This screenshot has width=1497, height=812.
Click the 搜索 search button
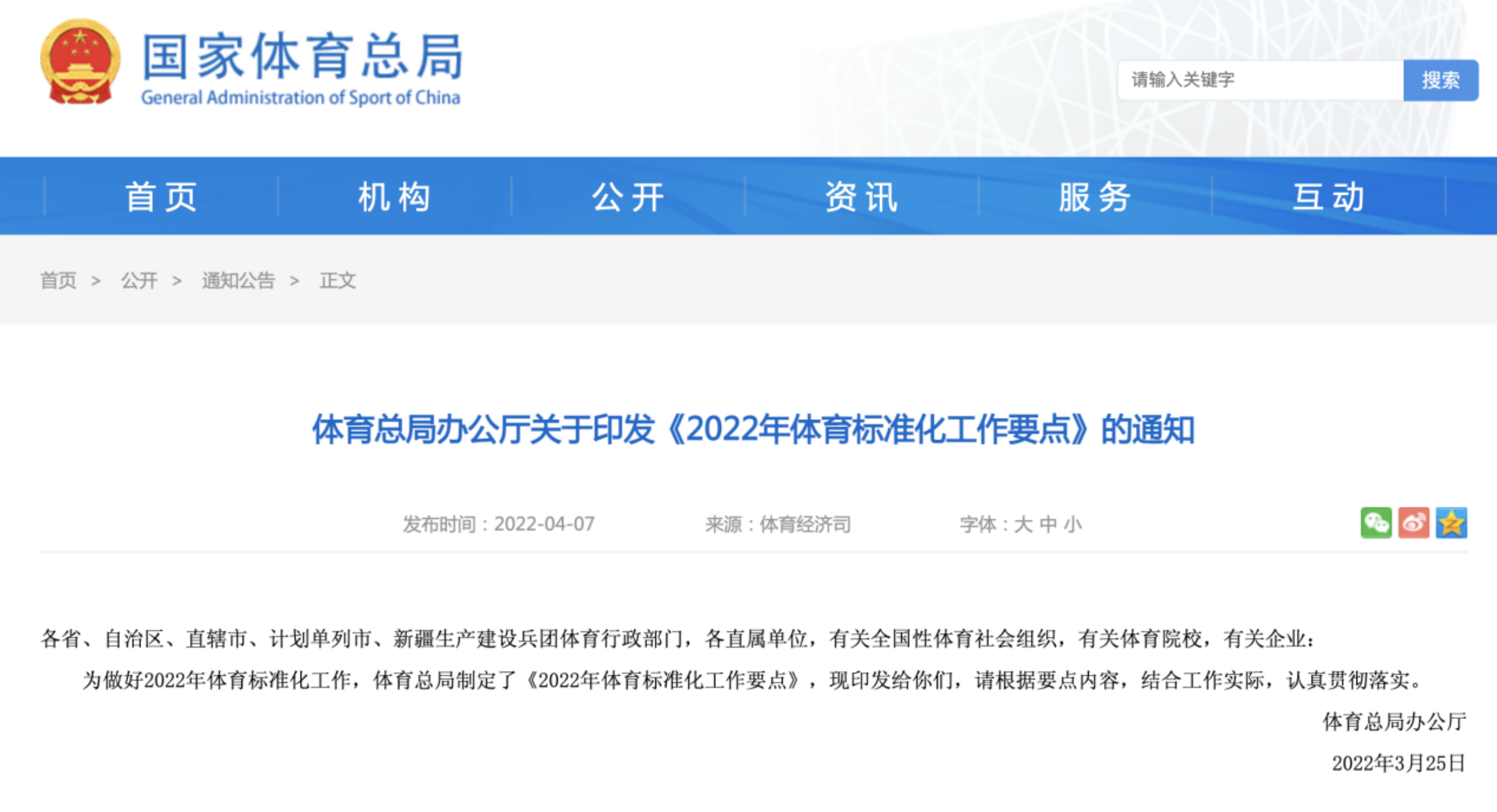click(1441, 80)
